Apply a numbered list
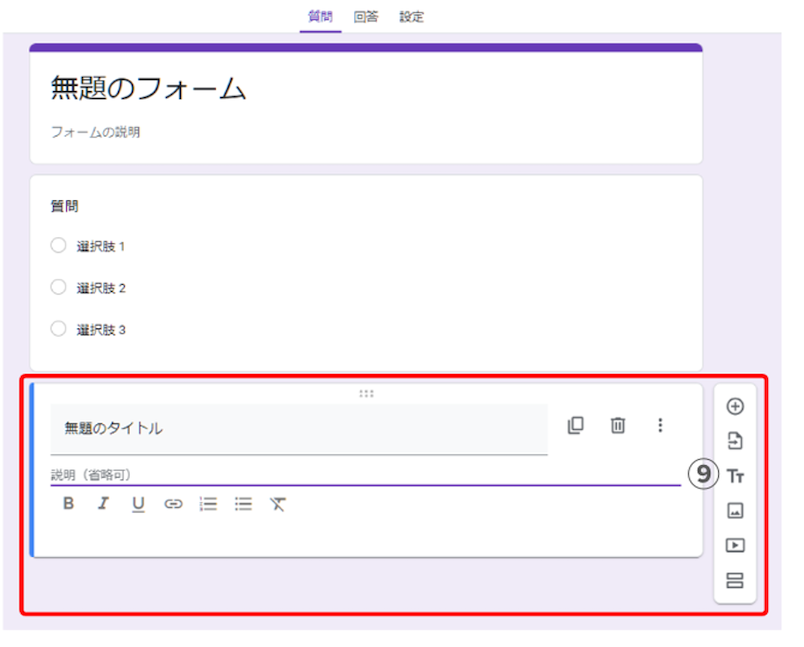This screenshot has width=804, height=647. (207, 503)
